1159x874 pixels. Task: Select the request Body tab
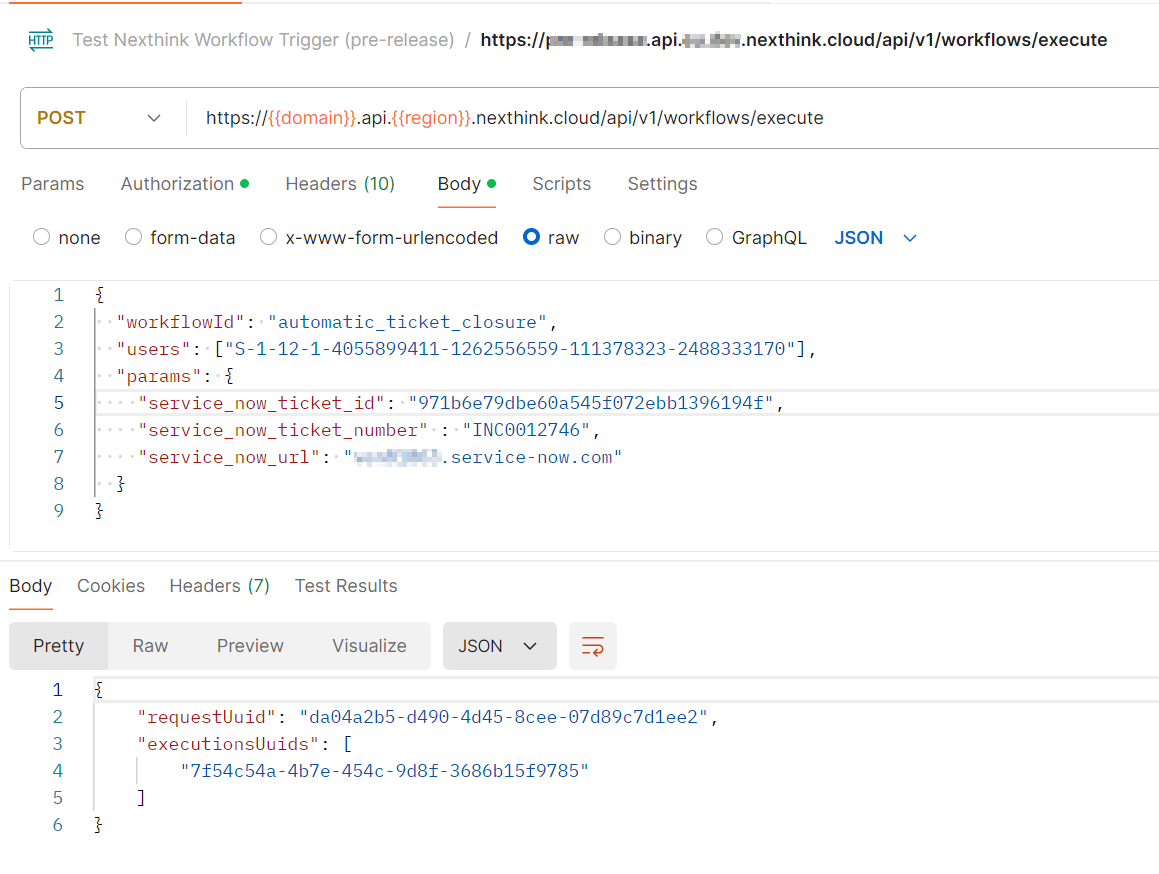point(466,184)
